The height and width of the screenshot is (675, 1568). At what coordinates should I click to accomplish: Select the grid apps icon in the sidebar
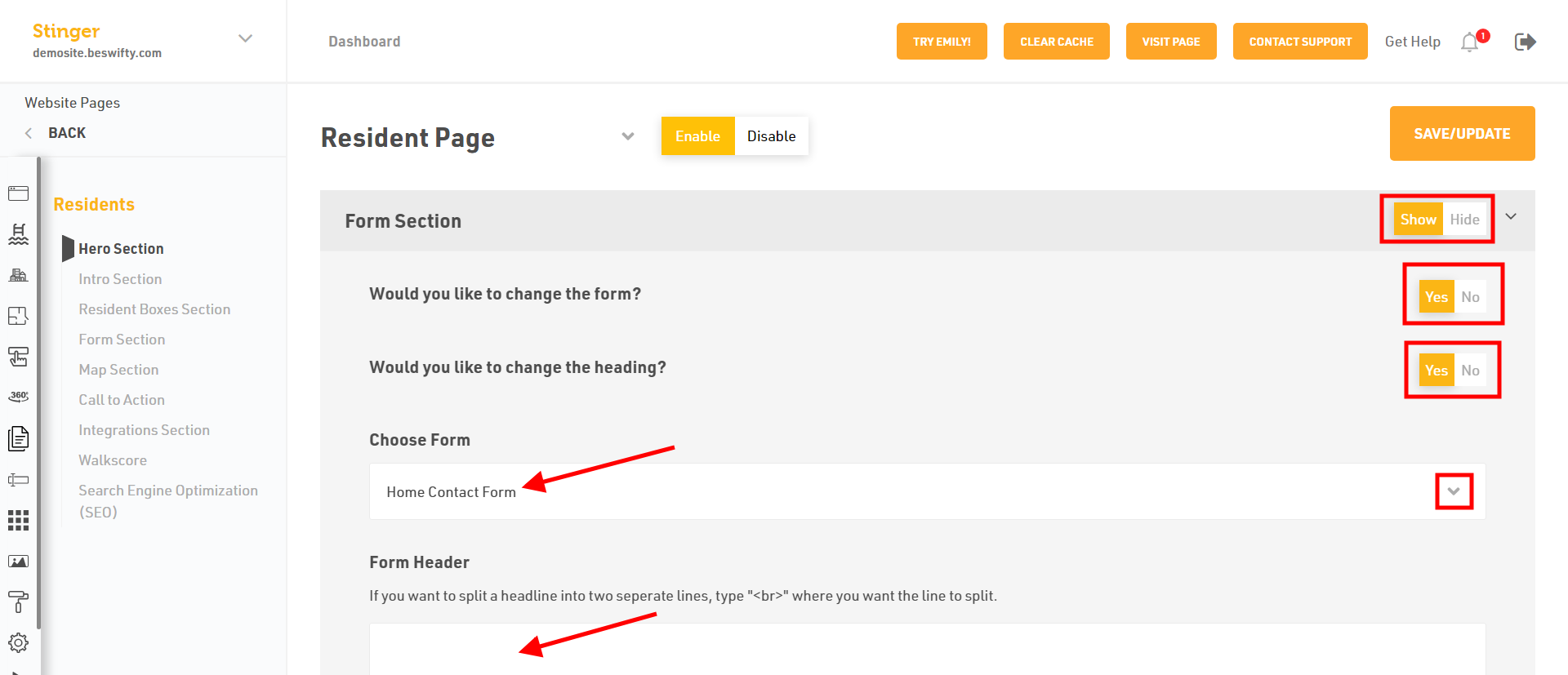pyautogui.click(x=18, y=520)
